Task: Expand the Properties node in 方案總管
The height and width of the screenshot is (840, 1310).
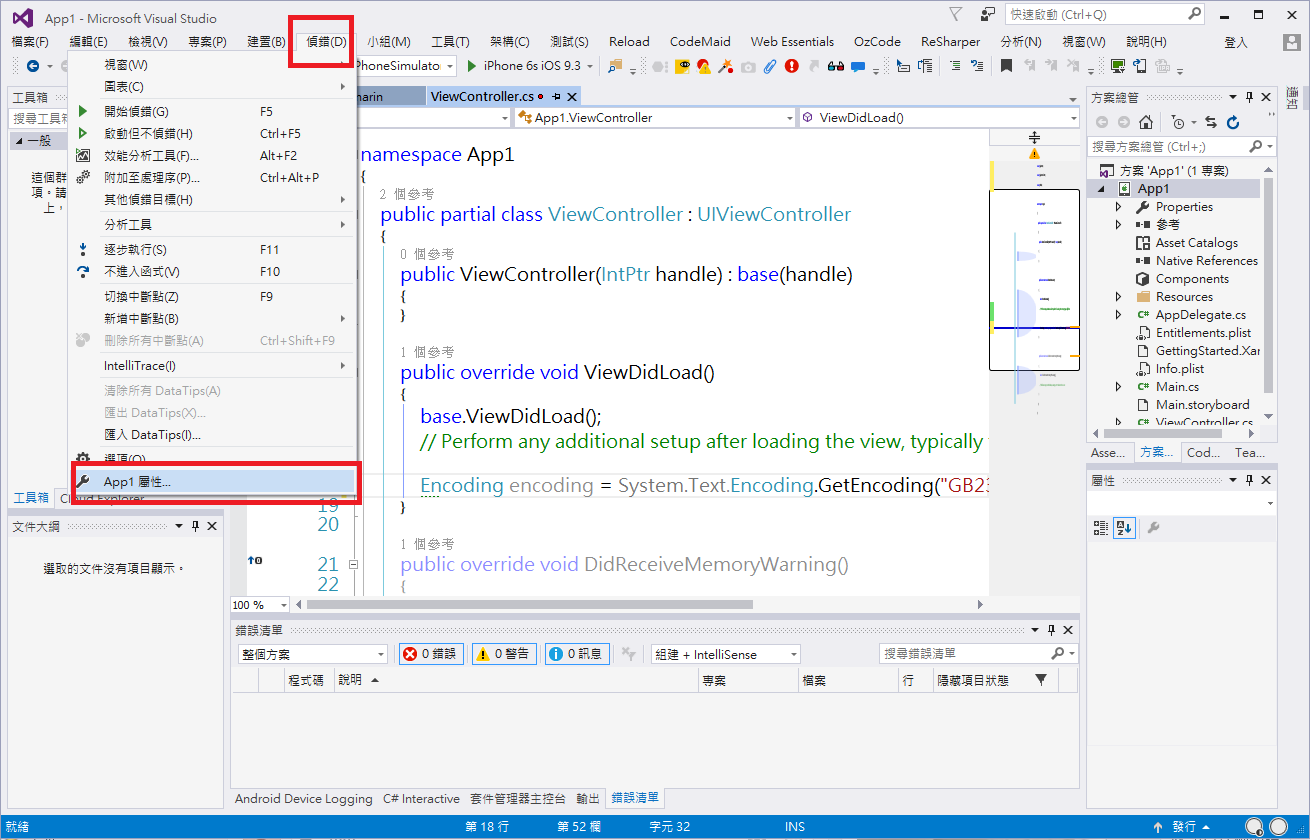Action: pyautogui.click(x=1119, y=207)
